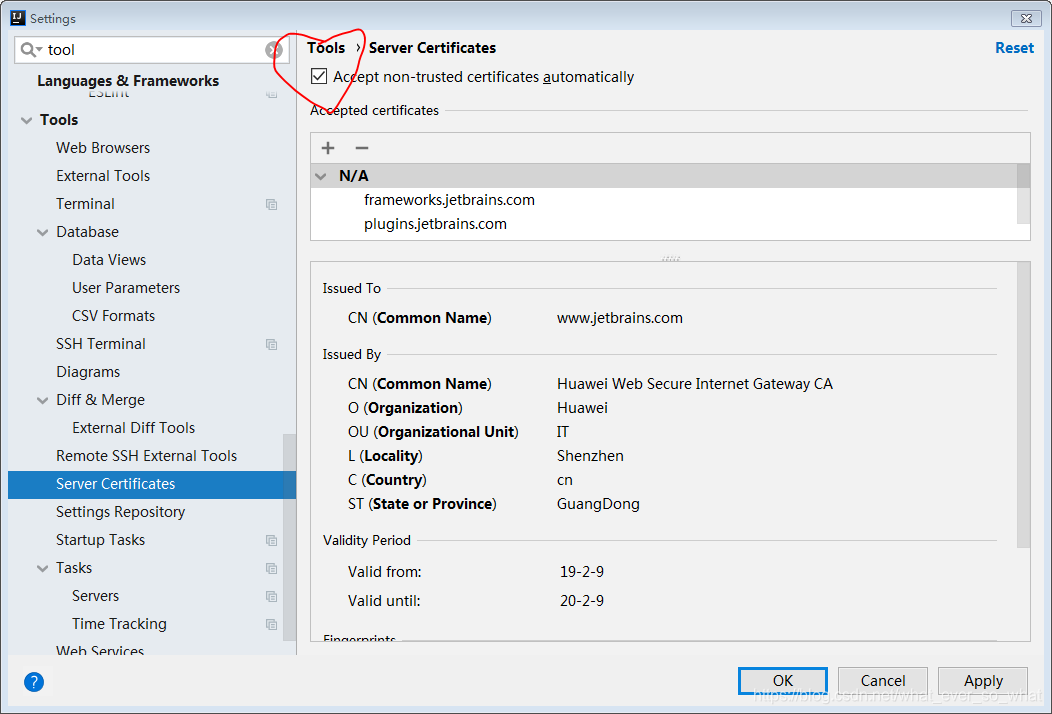Open Diagrams settings page
Image resolution: width=1052 pixels, height=714 pixels.
click(88, 372)
